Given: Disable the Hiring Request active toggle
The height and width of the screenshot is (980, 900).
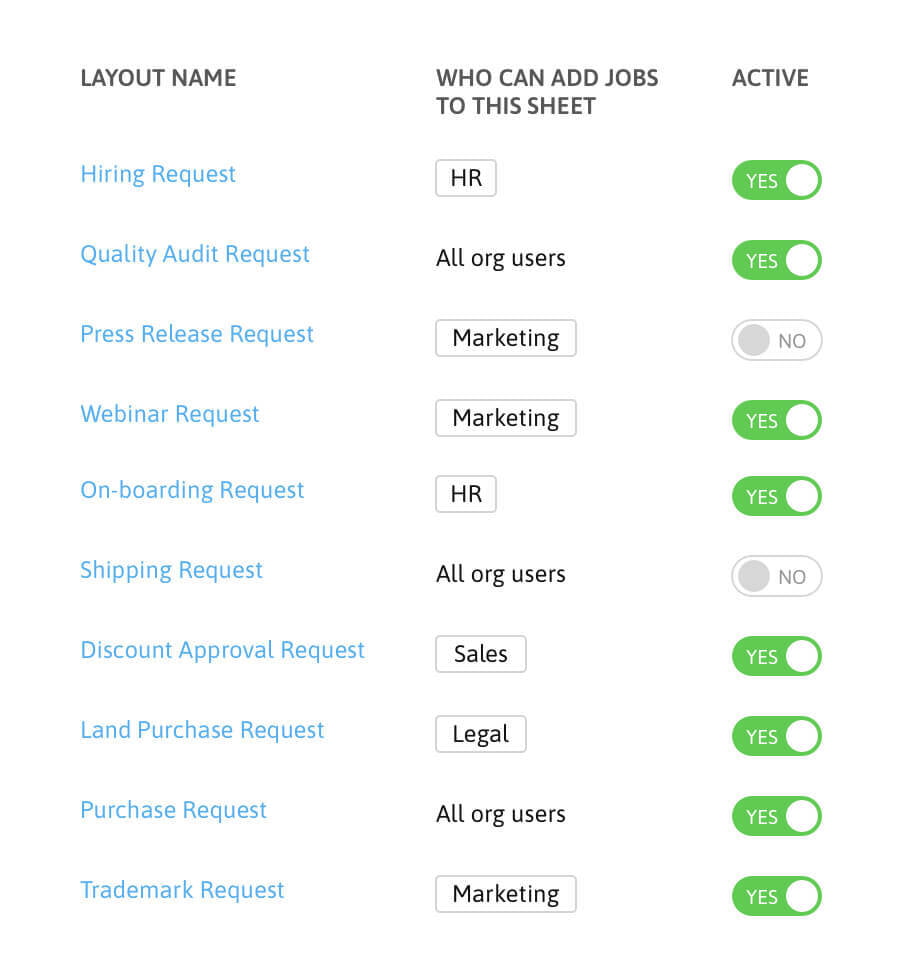Looking at the screenshot, I should coord(776,181).
